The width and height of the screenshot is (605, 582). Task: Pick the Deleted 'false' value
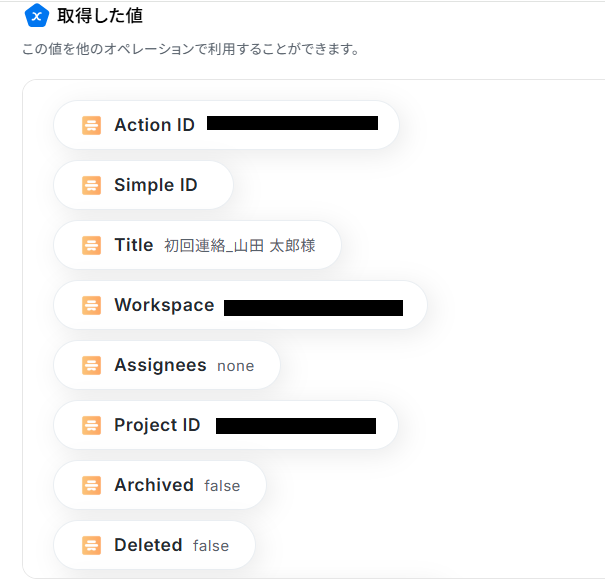[211, 546]
